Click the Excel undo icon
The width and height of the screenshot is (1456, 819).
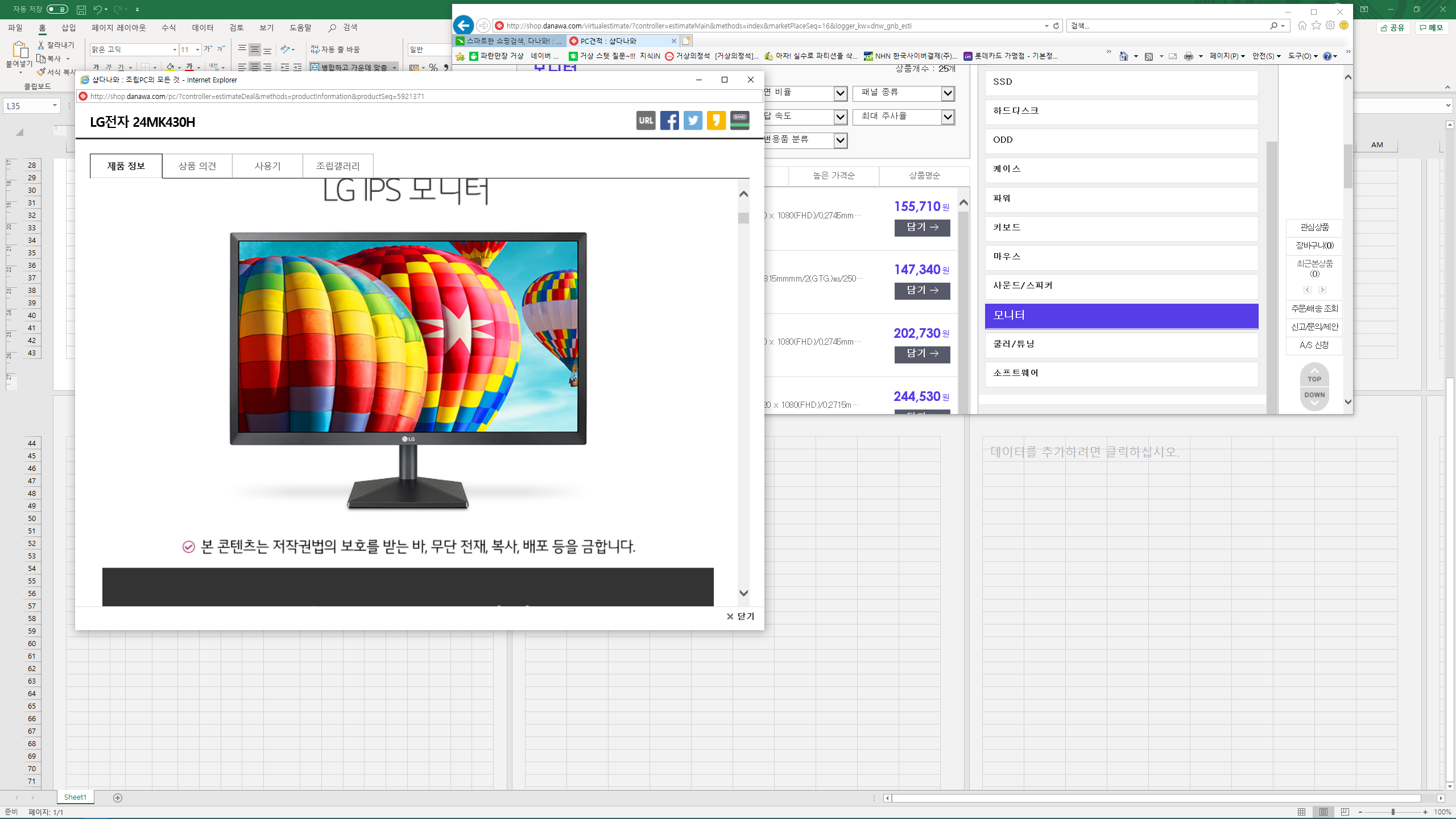click(97, 10)
